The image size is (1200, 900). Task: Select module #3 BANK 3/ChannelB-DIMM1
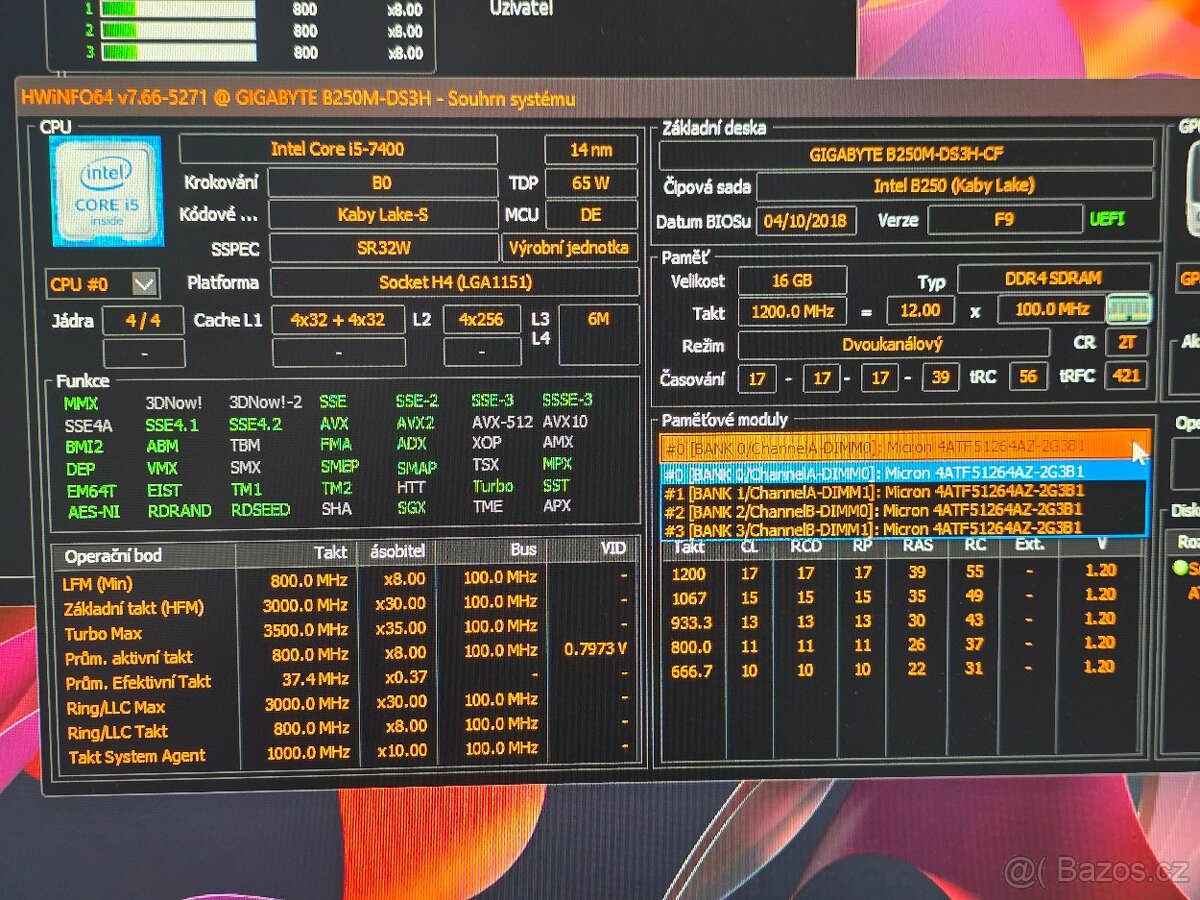point(904,528)
